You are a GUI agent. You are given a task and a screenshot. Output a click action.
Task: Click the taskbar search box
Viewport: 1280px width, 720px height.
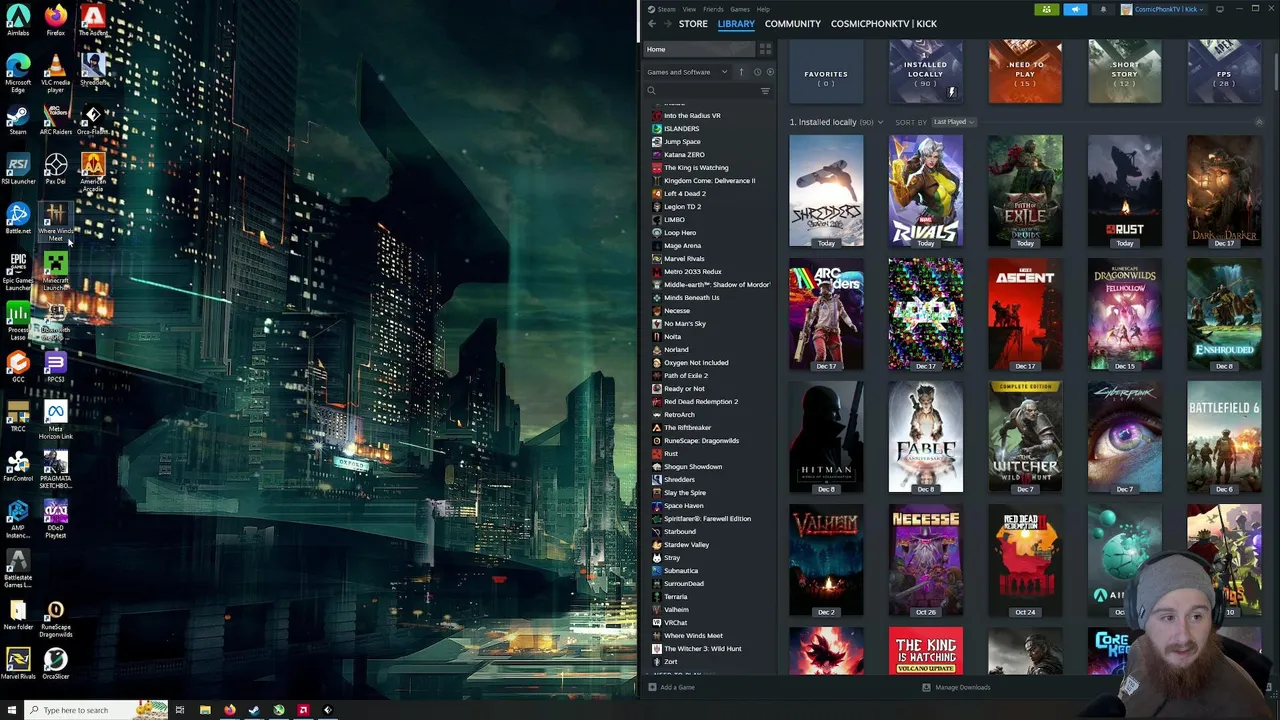[x=95, y=710]
